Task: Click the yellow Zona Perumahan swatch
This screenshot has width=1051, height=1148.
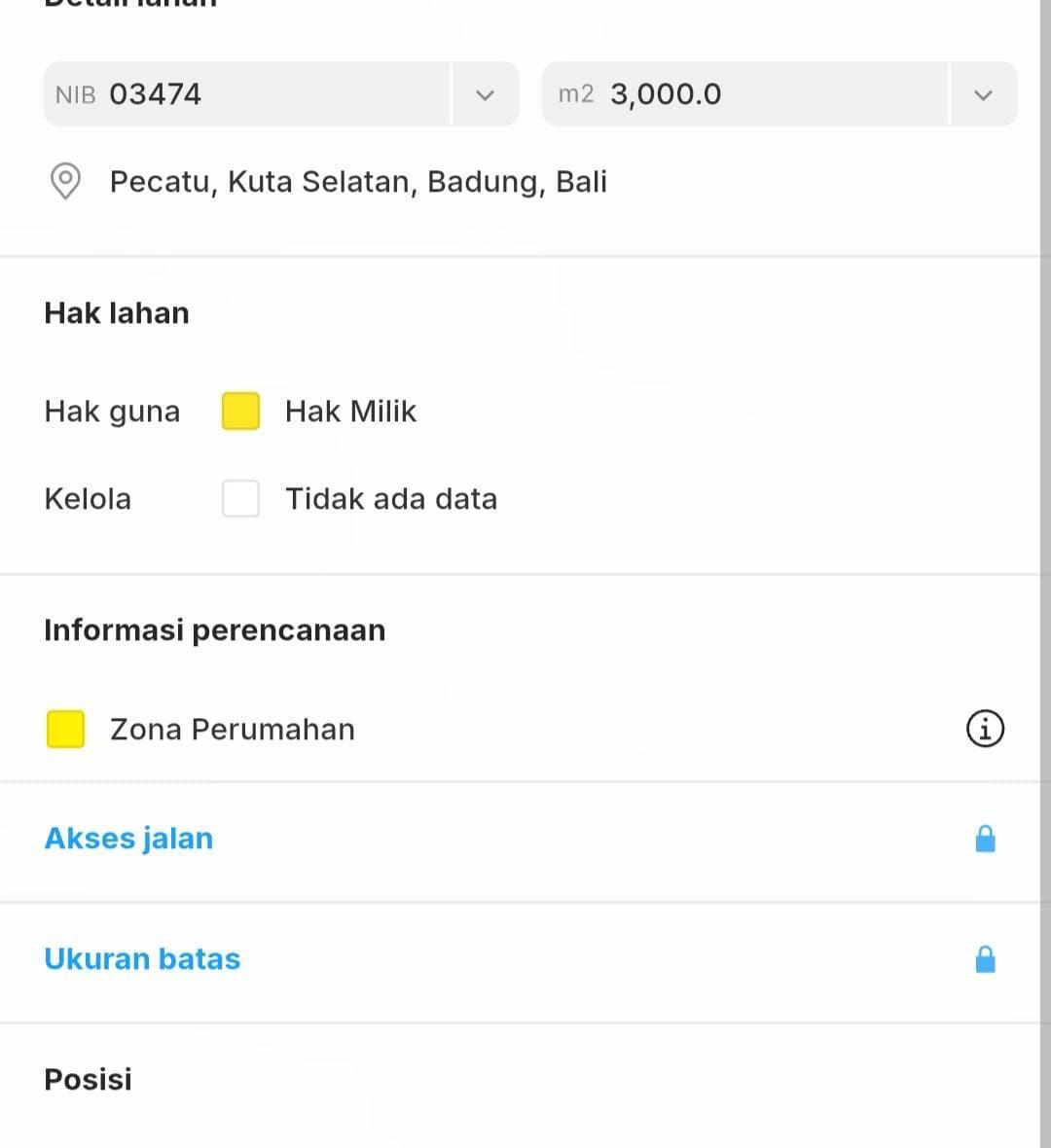Action: point(65,729)
